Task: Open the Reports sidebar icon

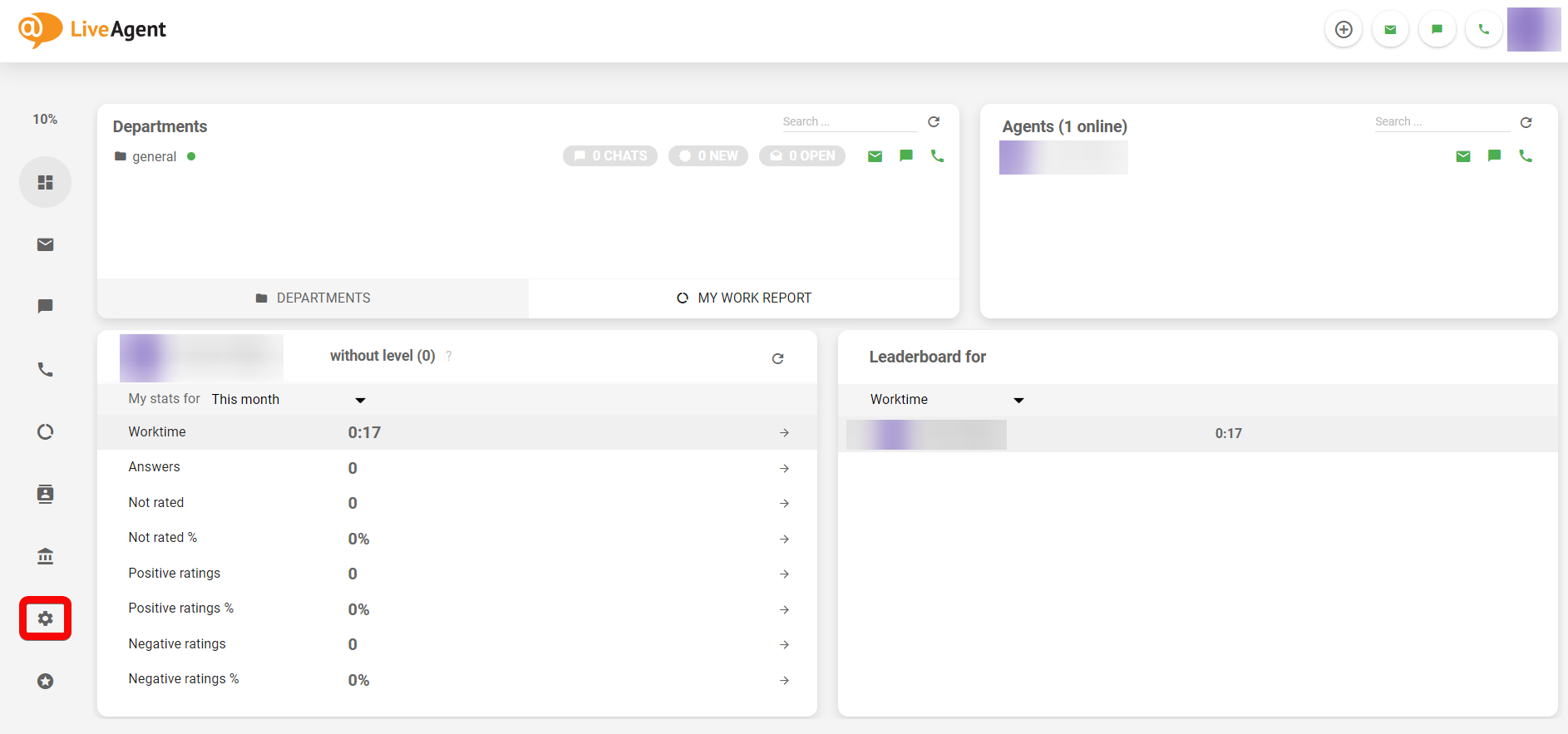Action: click(45, 431)
